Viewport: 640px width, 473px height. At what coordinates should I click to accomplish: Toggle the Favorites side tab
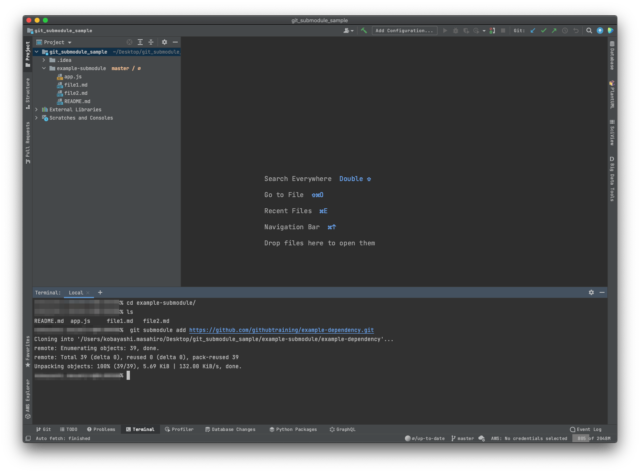[28, 351]
